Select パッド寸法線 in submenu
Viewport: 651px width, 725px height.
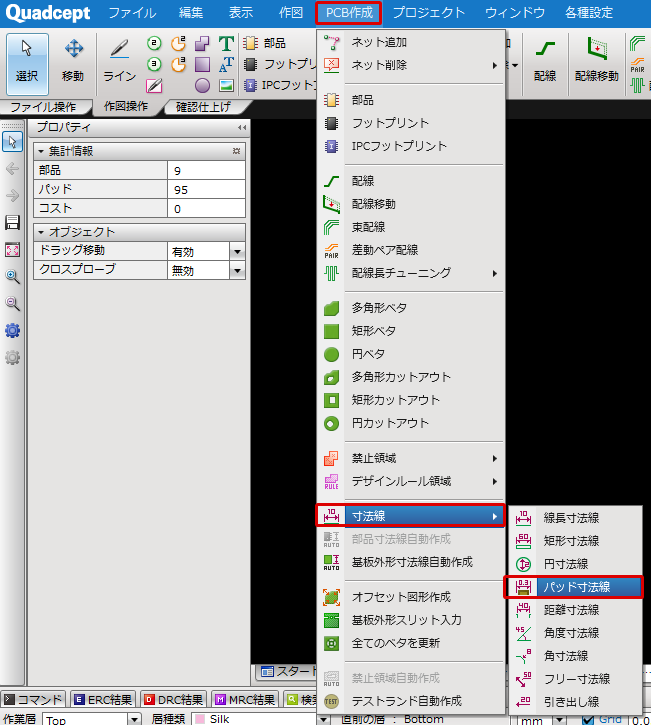[x=576, y=587]
